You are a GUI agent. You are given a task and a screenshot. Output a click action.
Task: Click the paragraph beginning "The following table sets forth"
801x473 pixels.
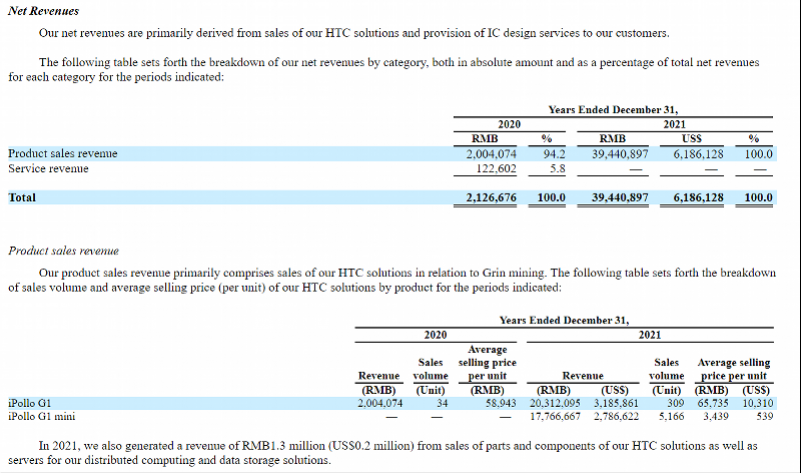(384, 69)
